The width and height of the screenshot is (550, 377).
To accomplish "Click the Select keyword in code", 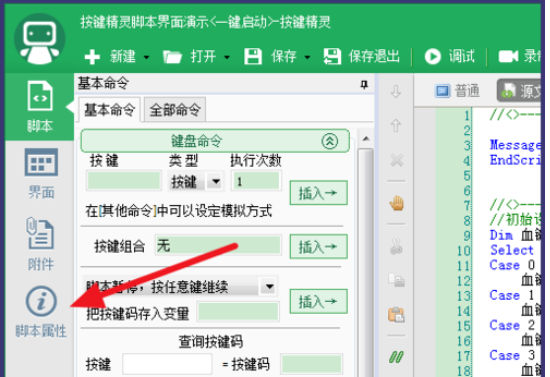I will click(x=512, y=250).
